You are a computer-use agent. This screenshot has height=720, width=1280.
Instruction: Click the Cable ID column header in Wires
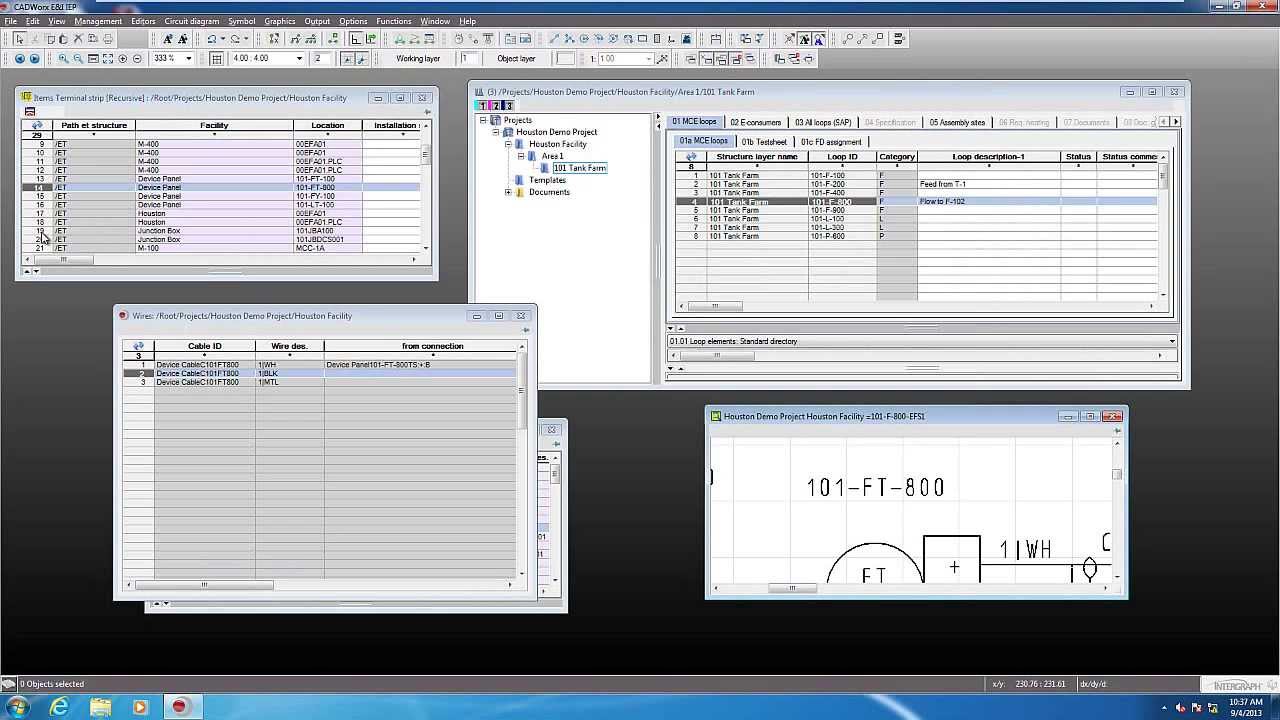[x=204, y=346]
